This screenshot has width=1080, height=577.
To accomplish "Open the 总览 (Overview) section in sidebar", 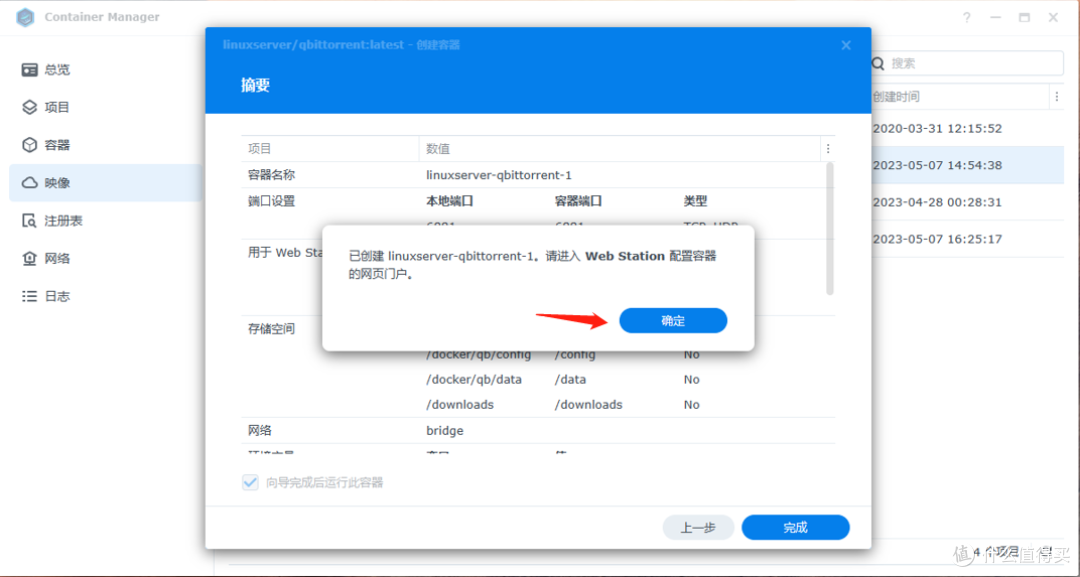I will 56,69.
